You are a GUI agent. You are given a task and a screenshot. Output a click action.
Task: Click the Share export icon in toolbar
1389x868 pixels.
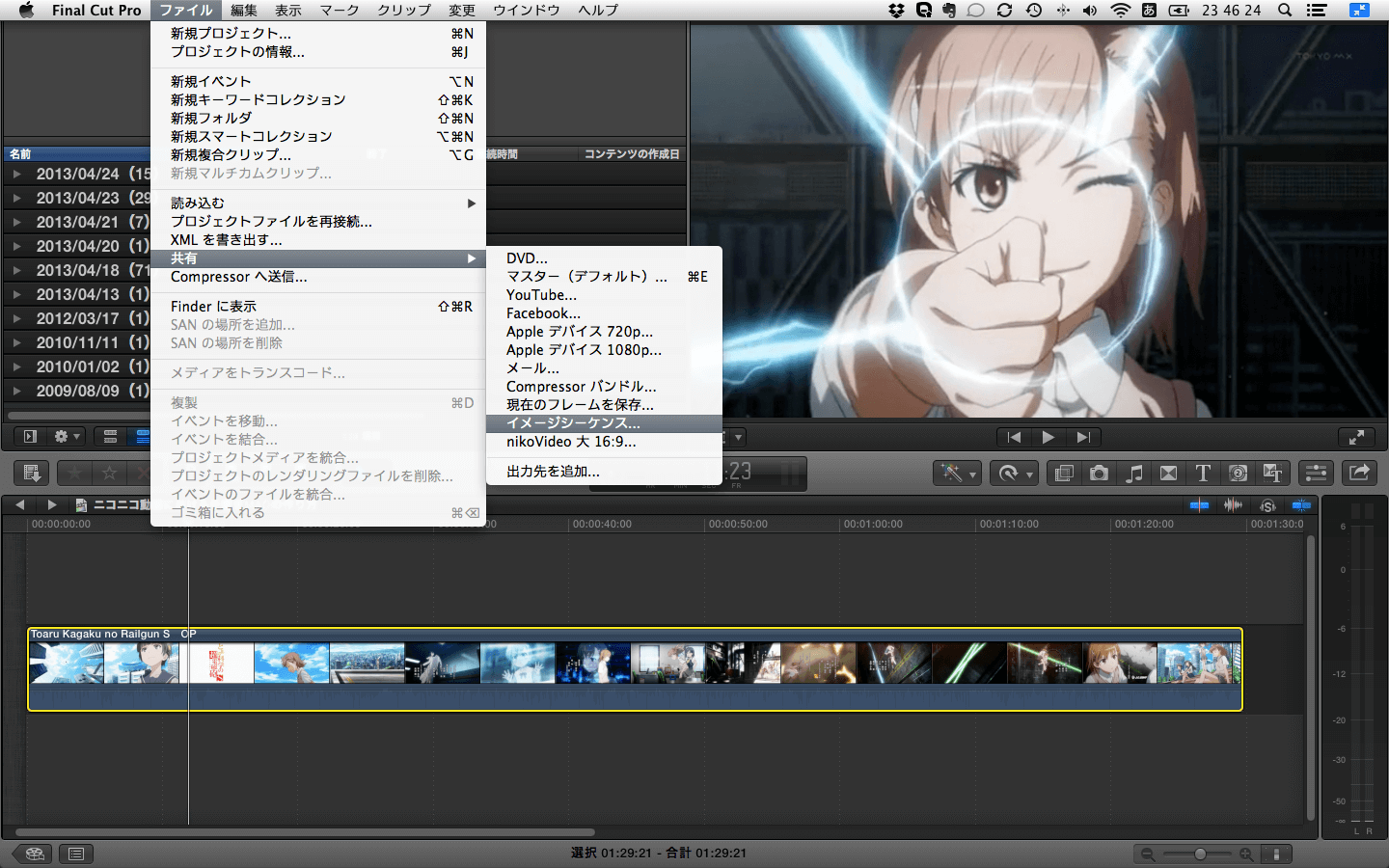pyautogui.click(x=1359, y=473)
